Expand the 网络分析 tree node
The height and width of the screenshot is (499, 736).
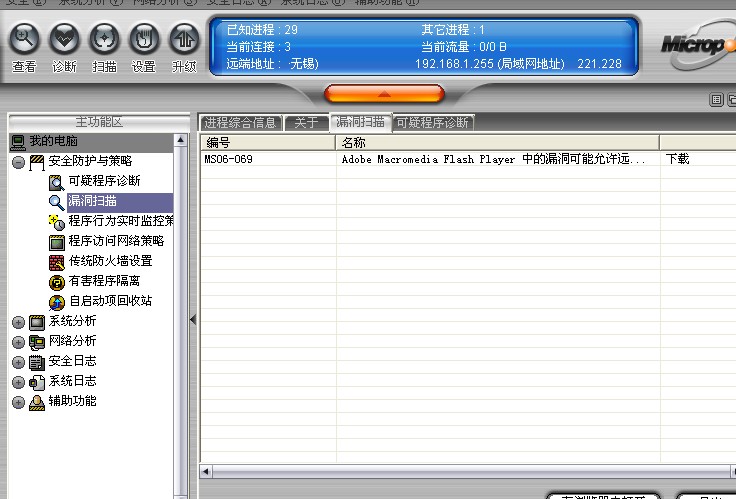point(19,342)
